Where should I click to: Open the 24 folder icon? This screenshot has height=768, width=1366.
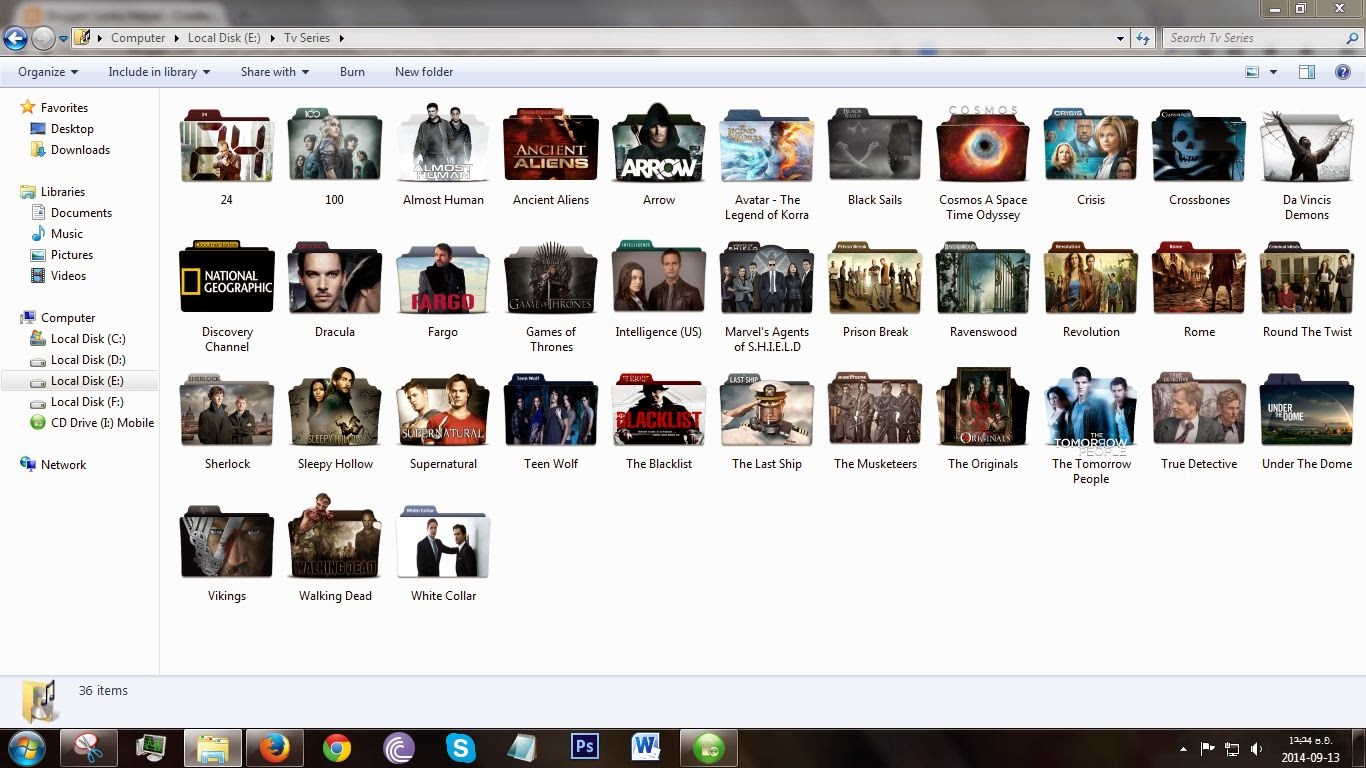tap(227, 147)
